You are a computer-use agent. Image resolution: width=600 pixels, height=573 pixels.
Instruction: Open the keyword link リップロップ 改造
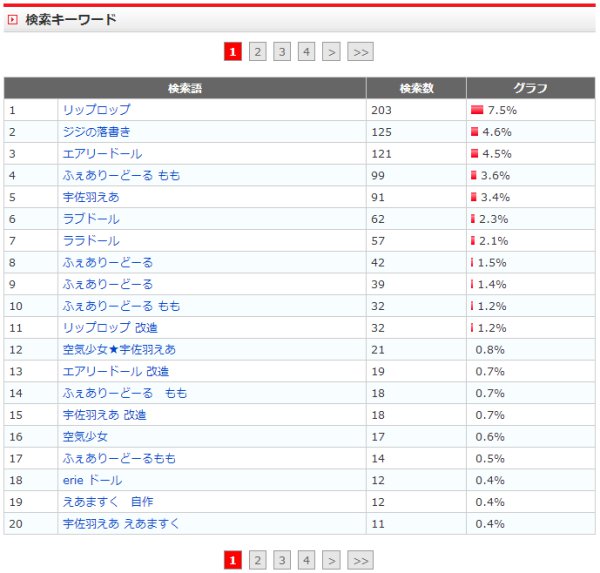click(110, 328)
